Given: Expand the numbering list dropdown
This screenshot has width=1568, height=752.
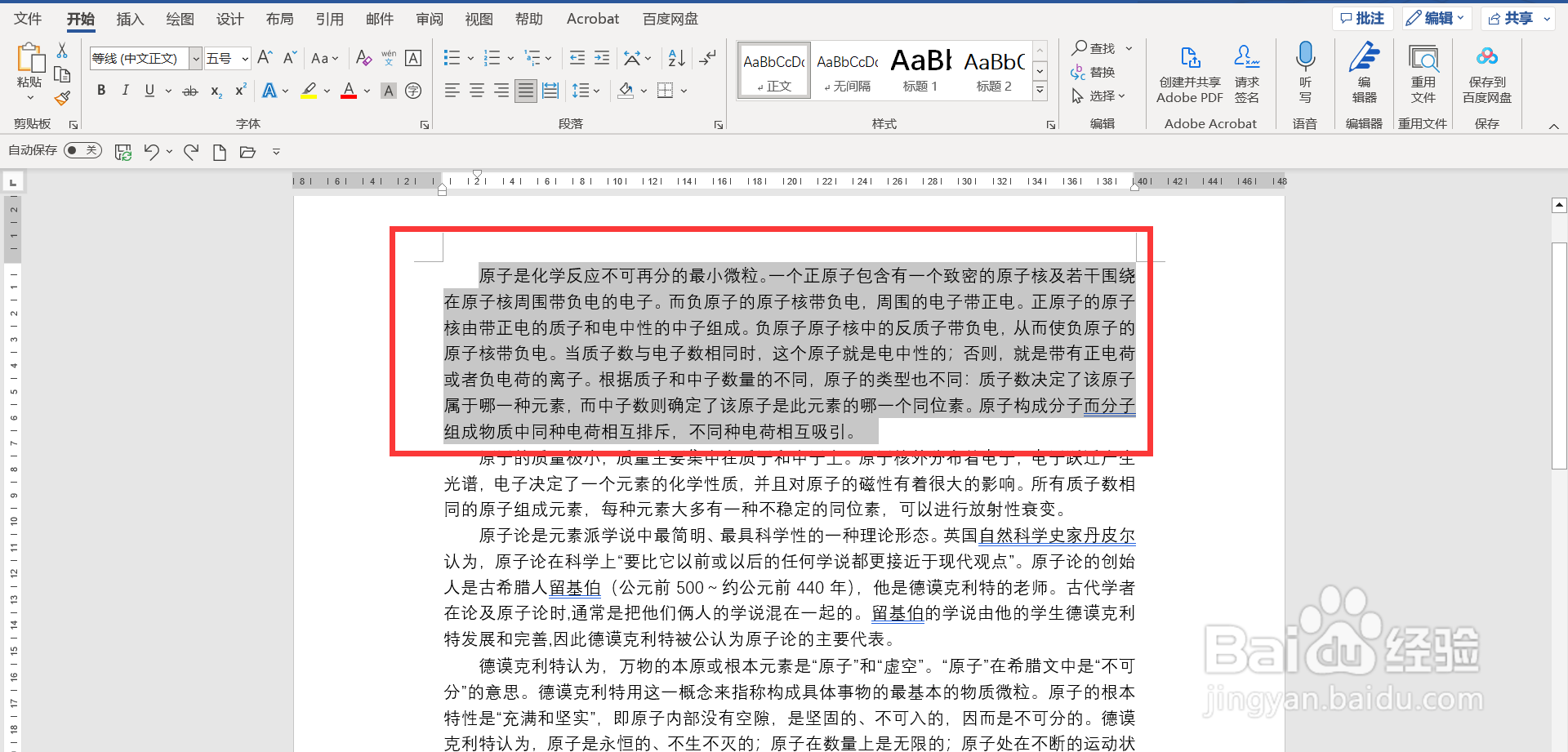Looking at the screenshot, I should click(510, 58).
